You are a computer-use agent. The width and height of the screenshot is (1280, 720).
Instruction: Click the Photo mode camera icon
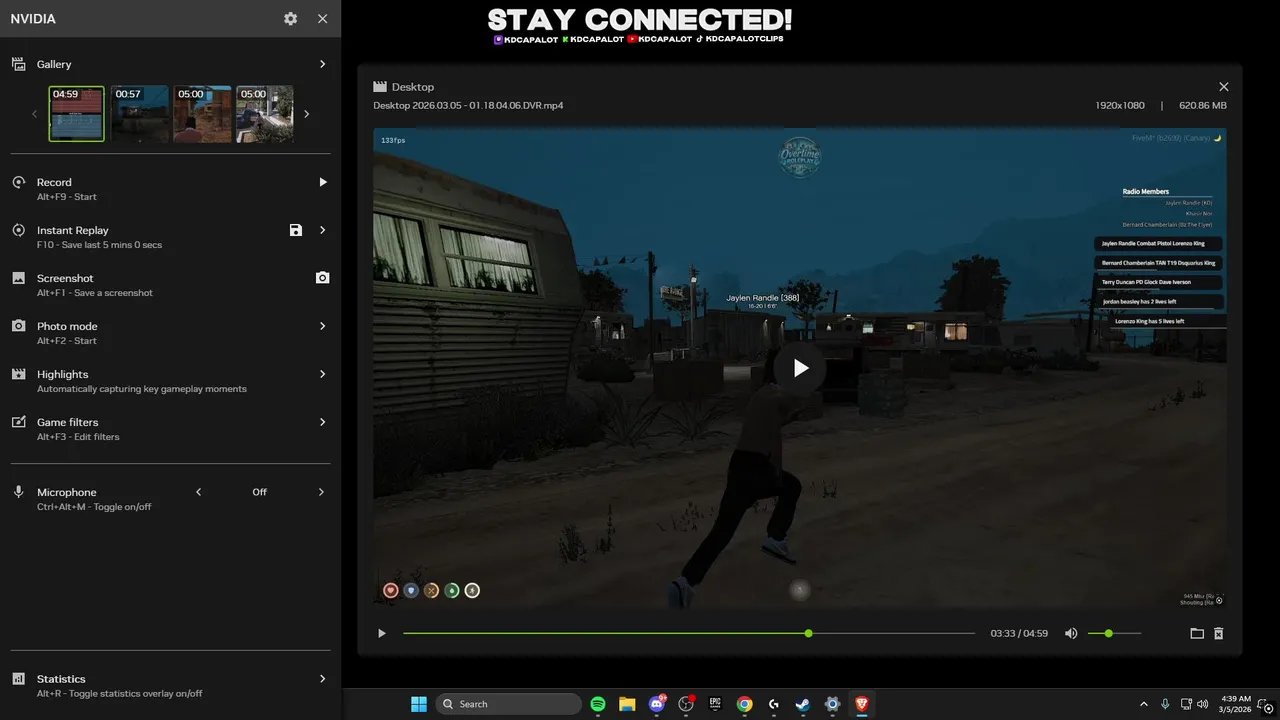tap(18, 326)
